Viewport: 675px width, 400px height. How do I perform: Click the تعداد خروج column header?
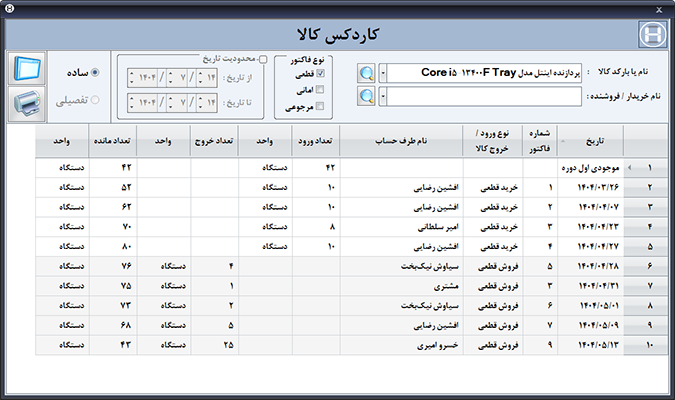point(214,141)
